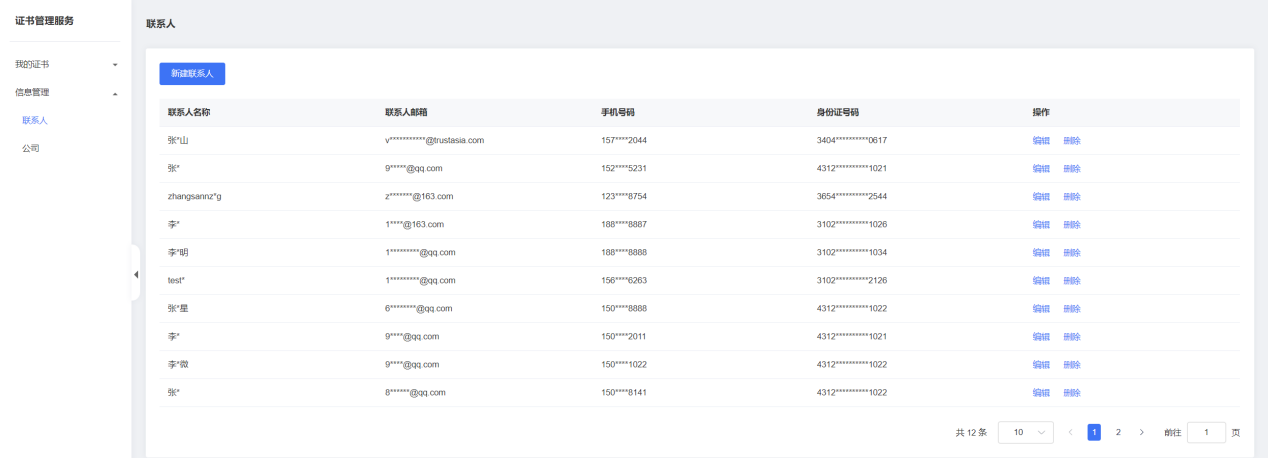Delete the contact test*

pyautogui.click(x=1072, y=280)
